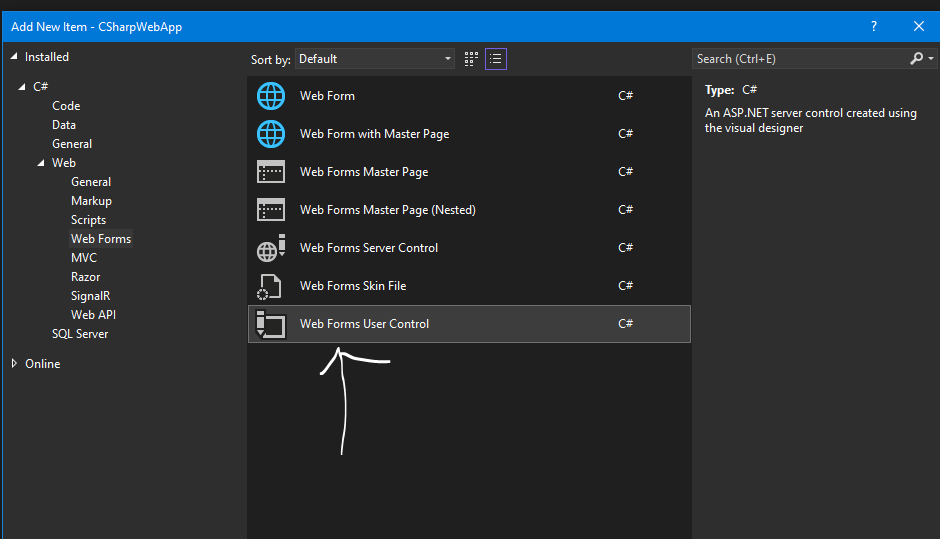Choose the Web Forms Skin File template name
Viewport: 940px width, 539px height.
click(x=353, y=286)
